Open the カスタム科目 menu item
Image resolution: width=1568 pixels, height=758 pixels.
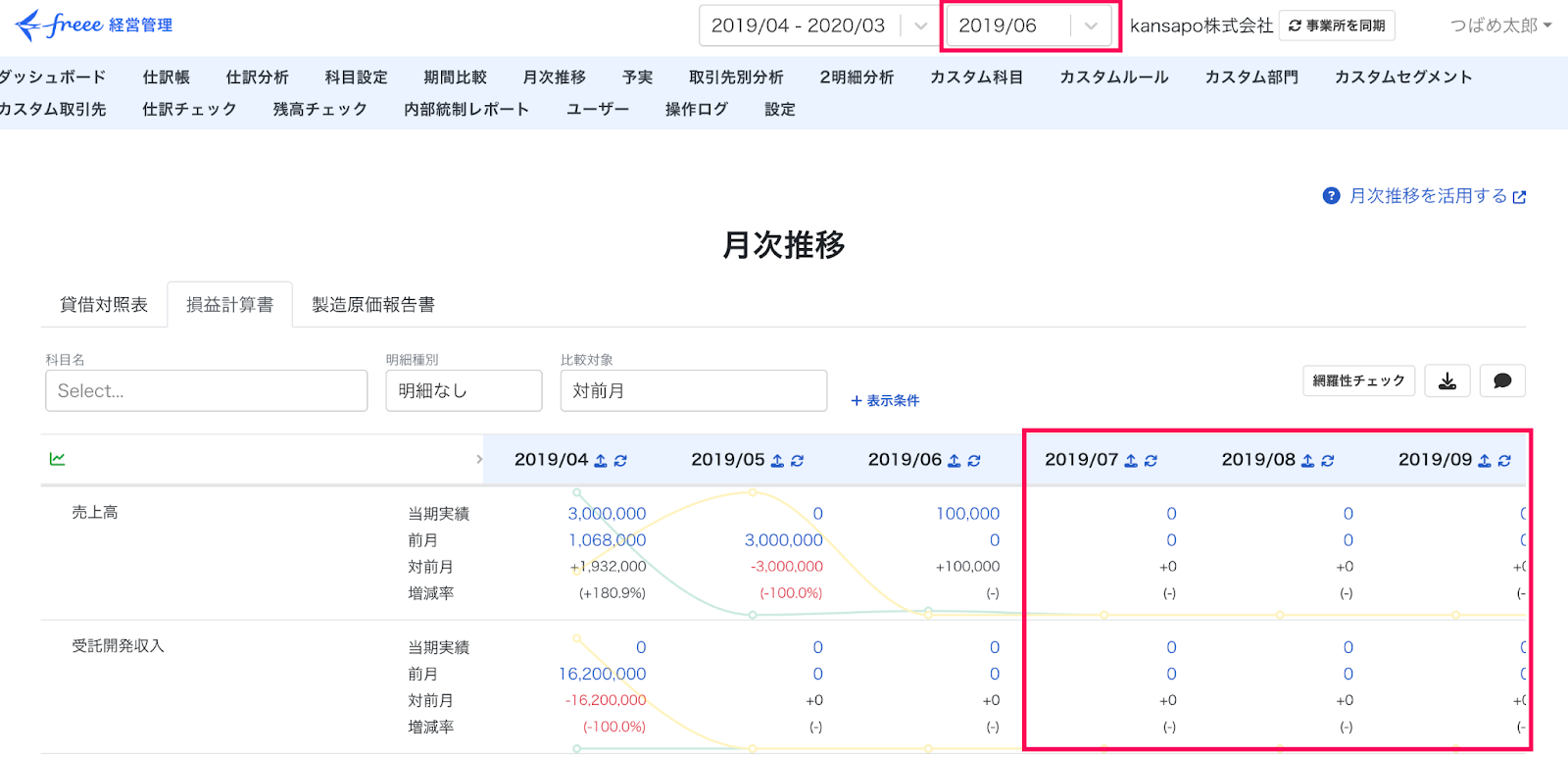[976, 76]
